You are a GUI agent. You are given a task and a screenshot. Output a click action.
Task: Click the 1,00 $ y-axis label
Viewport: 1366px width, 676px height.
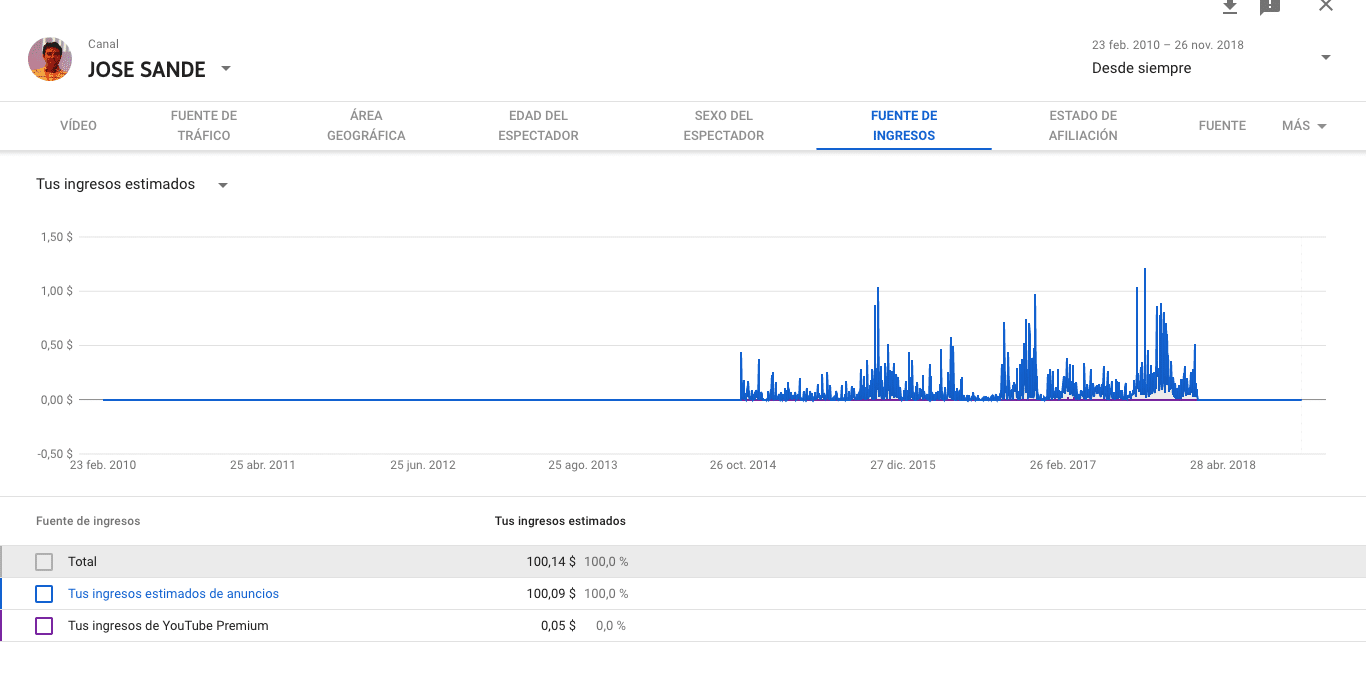[57, 291]
